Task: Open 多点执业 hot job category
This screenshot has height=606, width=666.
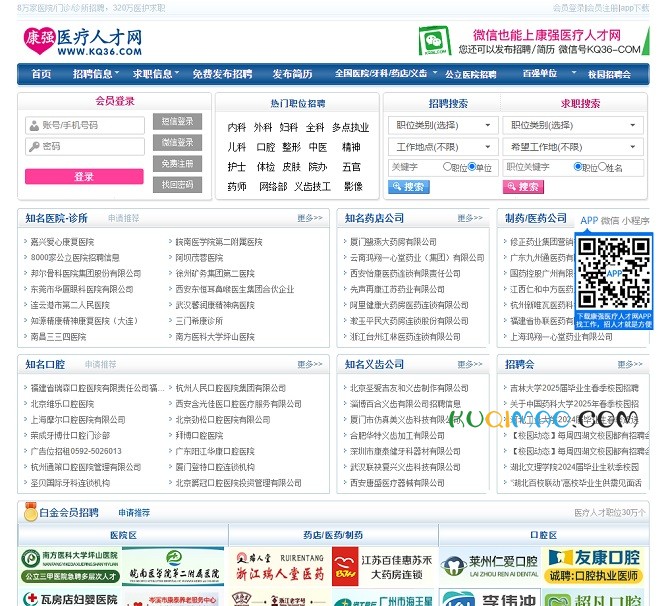Action: pyautogui.click(x=350, y=127)
